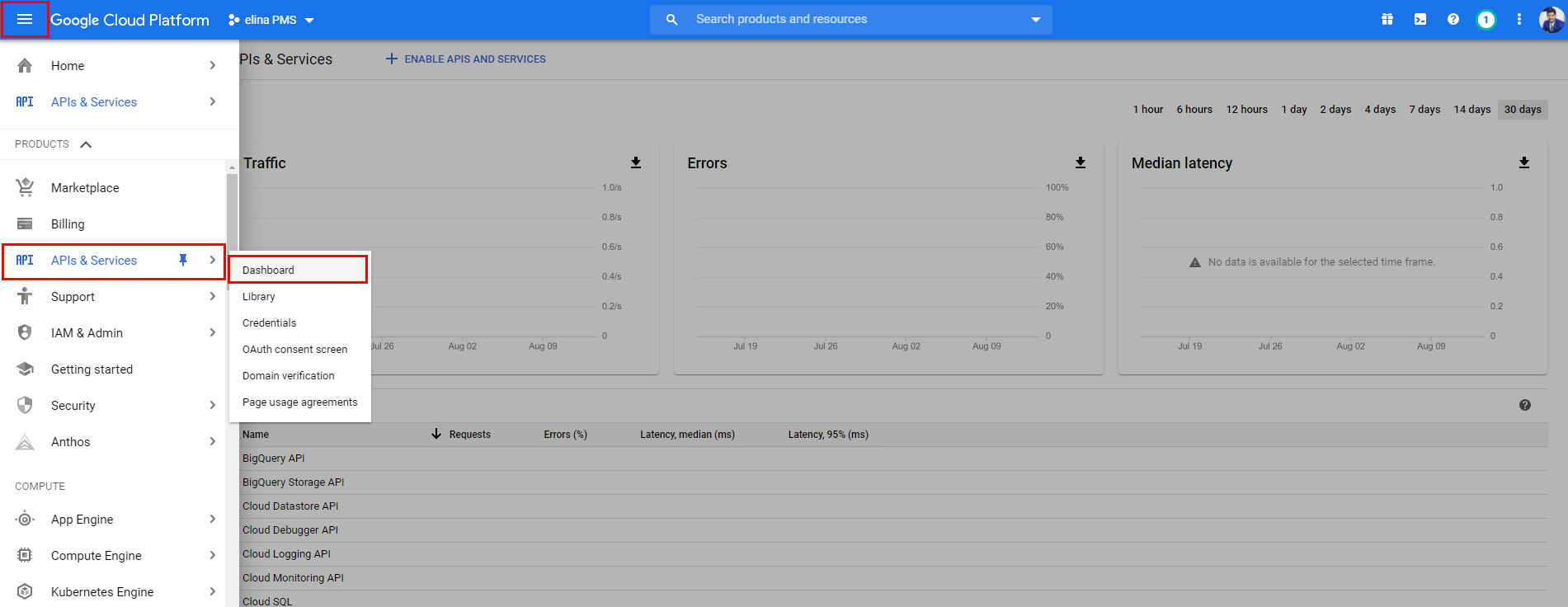Select Credentials from the submenu

tap(300, 322)
